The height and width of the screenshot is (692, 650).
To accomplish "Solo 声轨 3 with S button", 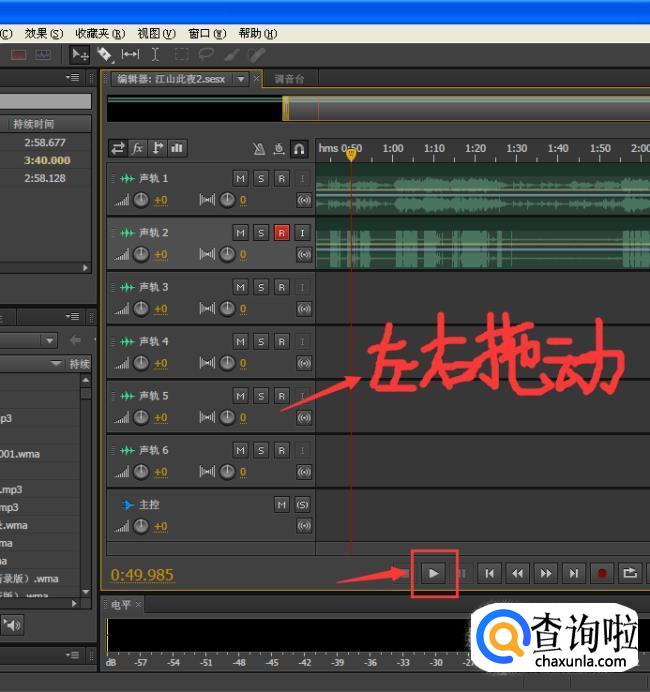I will click(261, 287).
